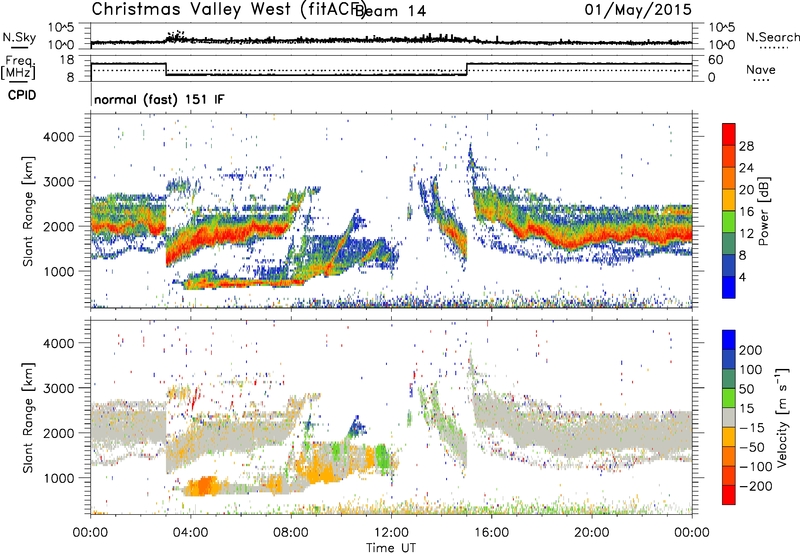This screenshot has width=800, height=554.
Task: Click the '20:00' time axis label
Action: pyautogui.click(x=591, y=533)
